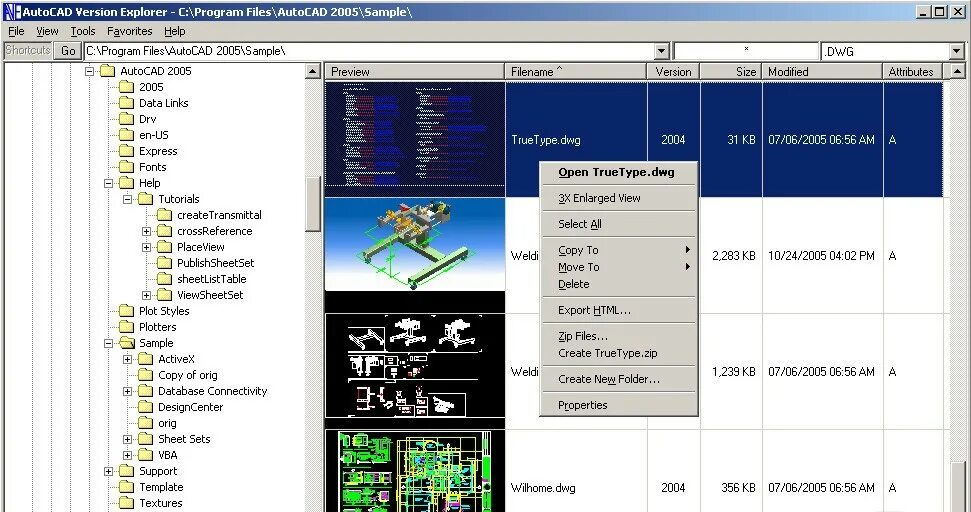971x512 pixels.
Task: Open the View menu
Action: coord(47,31)
